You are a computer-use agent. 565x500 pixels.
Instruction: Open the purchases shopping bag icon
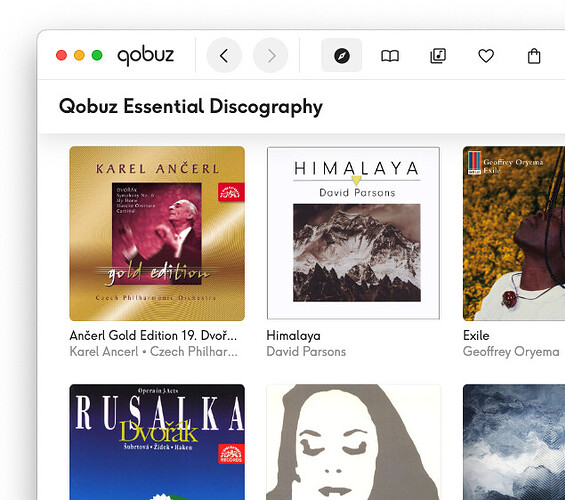534,56
